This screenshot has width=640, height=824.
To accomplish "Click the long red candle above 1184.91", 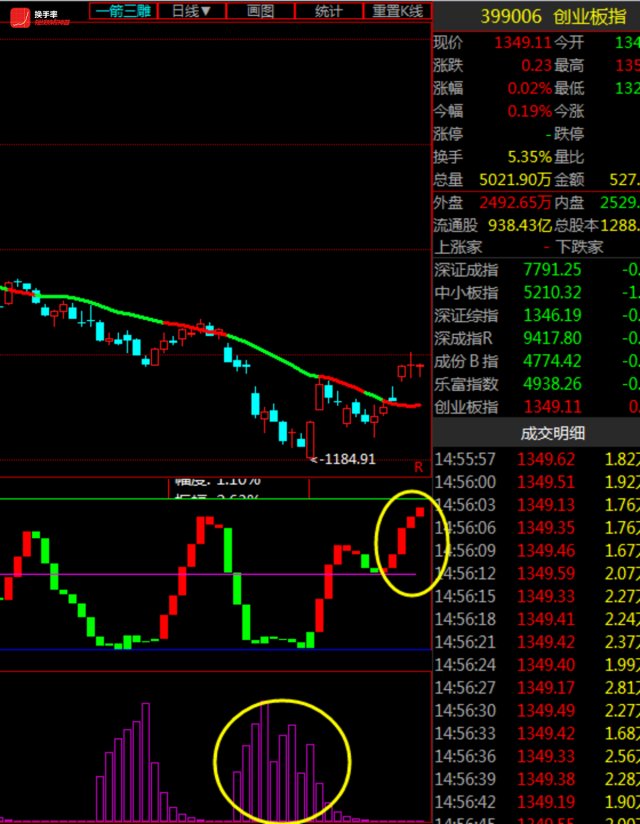I will (311, 439).
